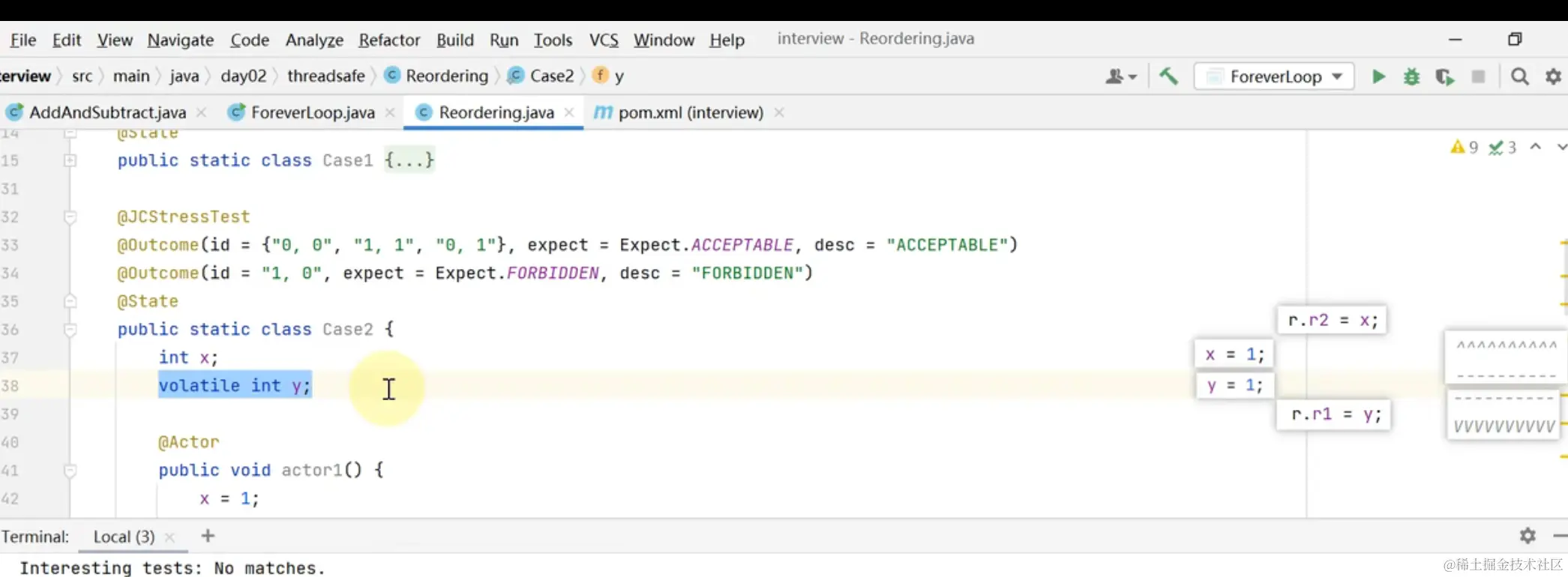1568x577 pixels.
Task: Run with coverage icon in toolbar
Action: (1444, 76)
